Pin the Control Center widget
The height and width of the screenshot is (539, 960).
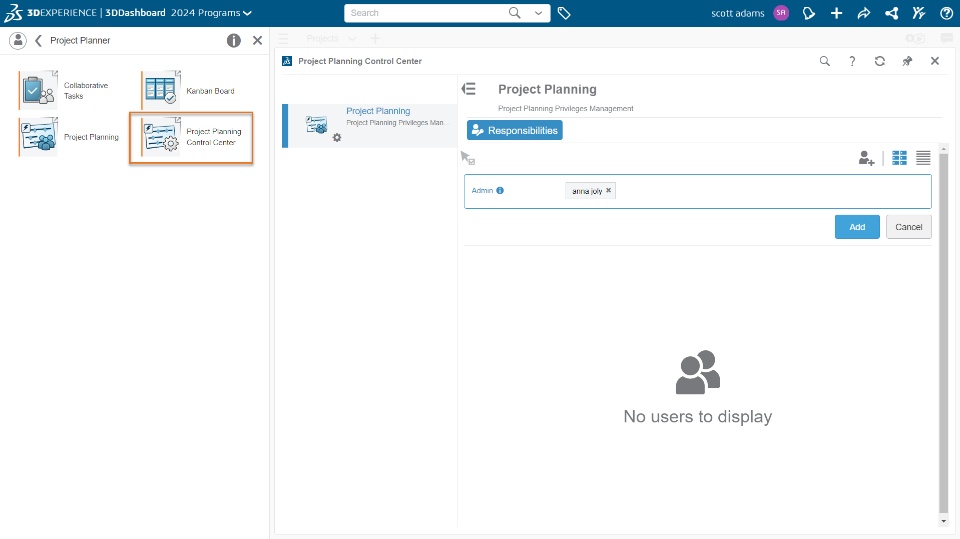(x=907, y=61)
